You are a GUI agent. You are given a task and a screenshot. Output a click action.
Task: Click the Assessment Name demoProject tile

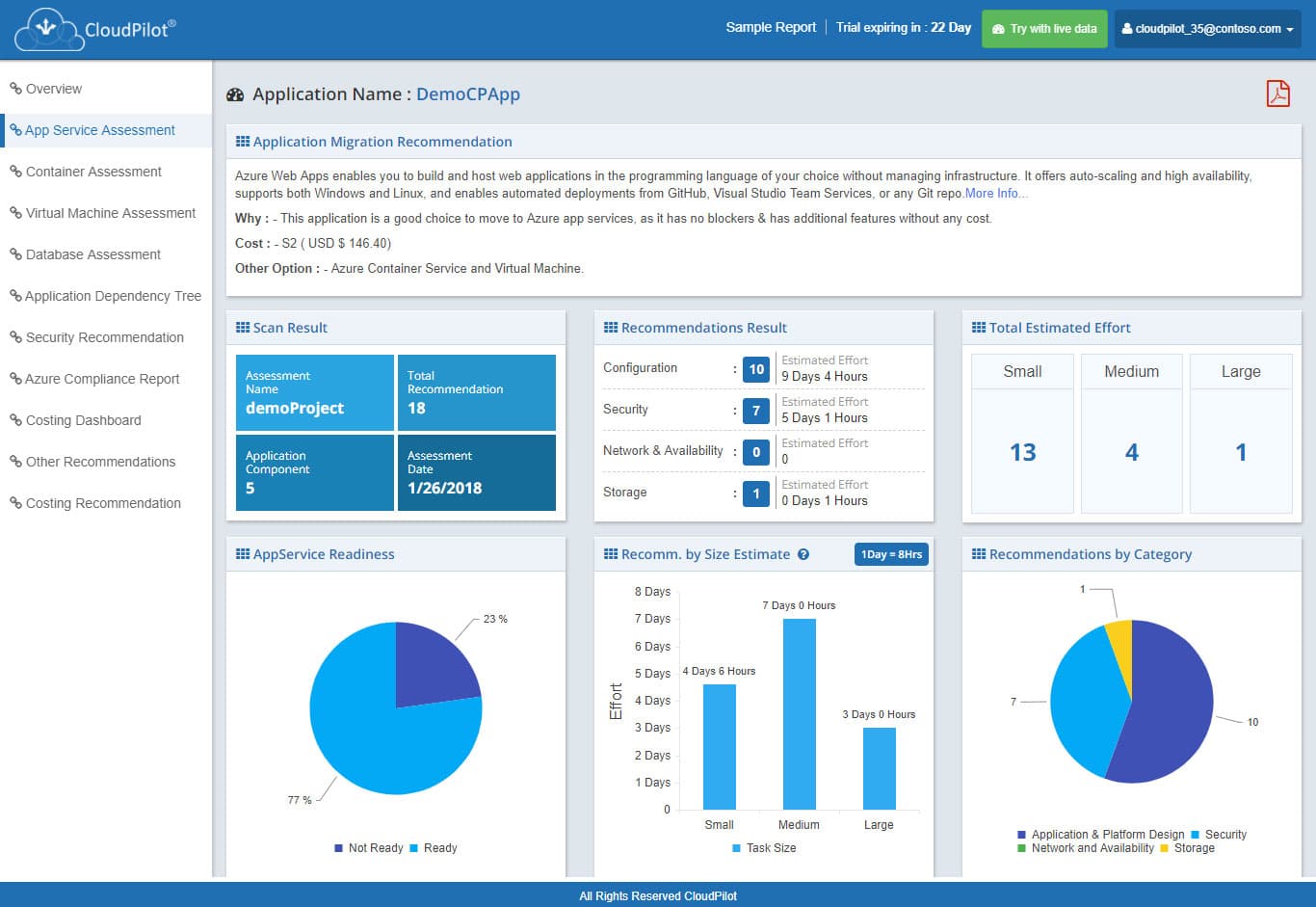coord(315,392)
